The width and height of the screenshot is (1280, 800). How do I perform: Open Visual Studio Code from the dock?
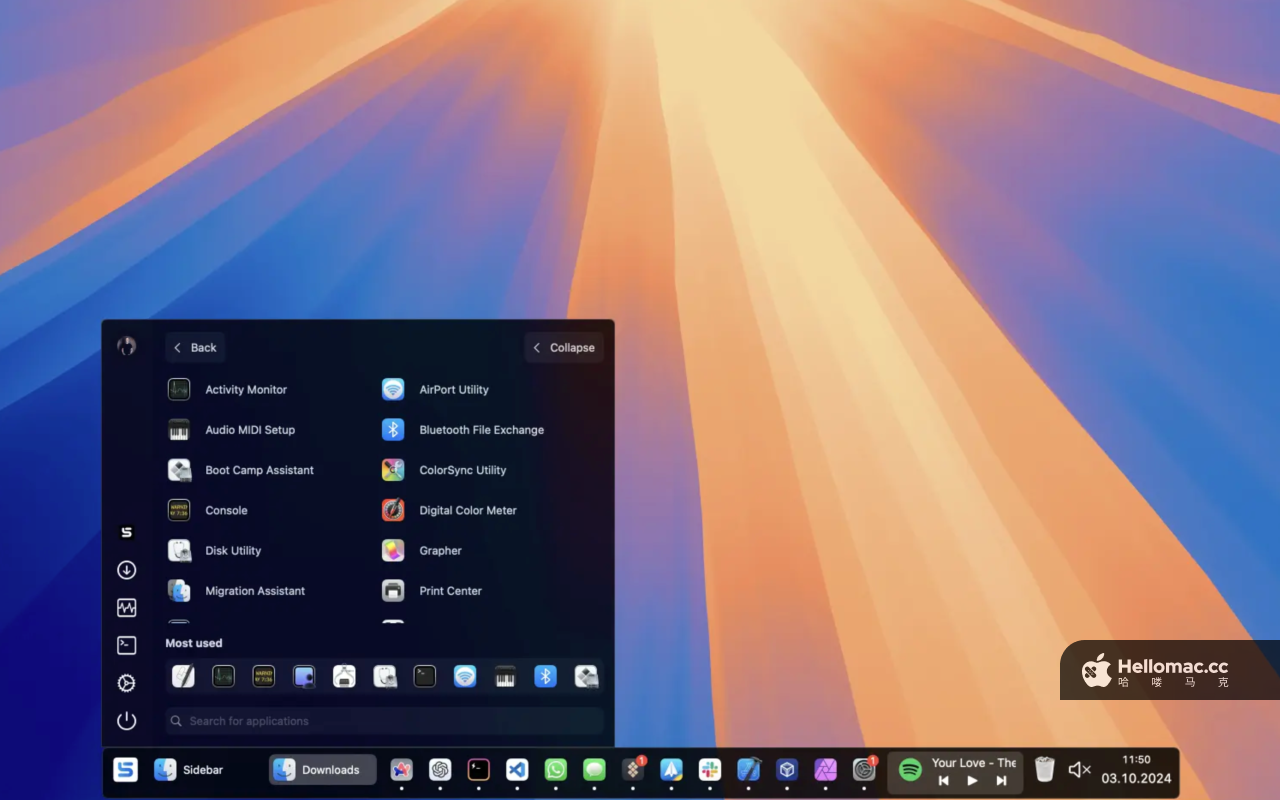click(517, 769)
